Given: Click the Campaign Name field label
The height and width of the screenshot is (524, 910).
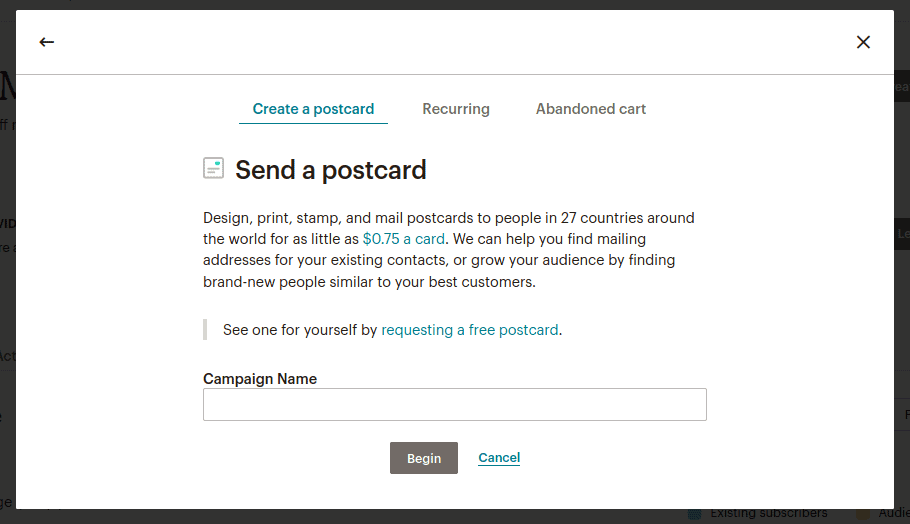Looking at the screenshot, I should [260, 379].
